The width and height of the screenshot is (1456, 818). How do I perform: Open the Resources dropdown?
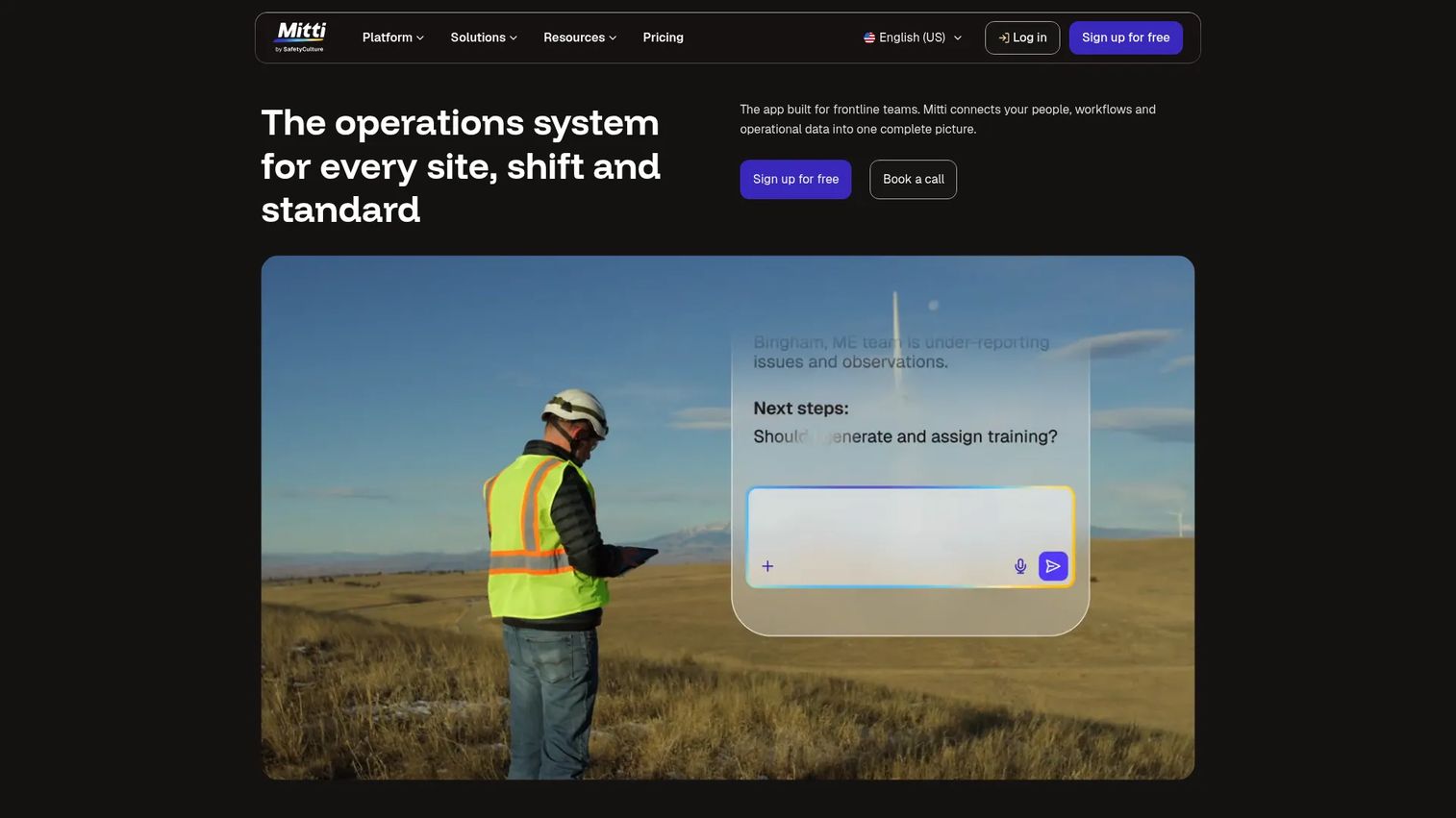pos(580,37)
